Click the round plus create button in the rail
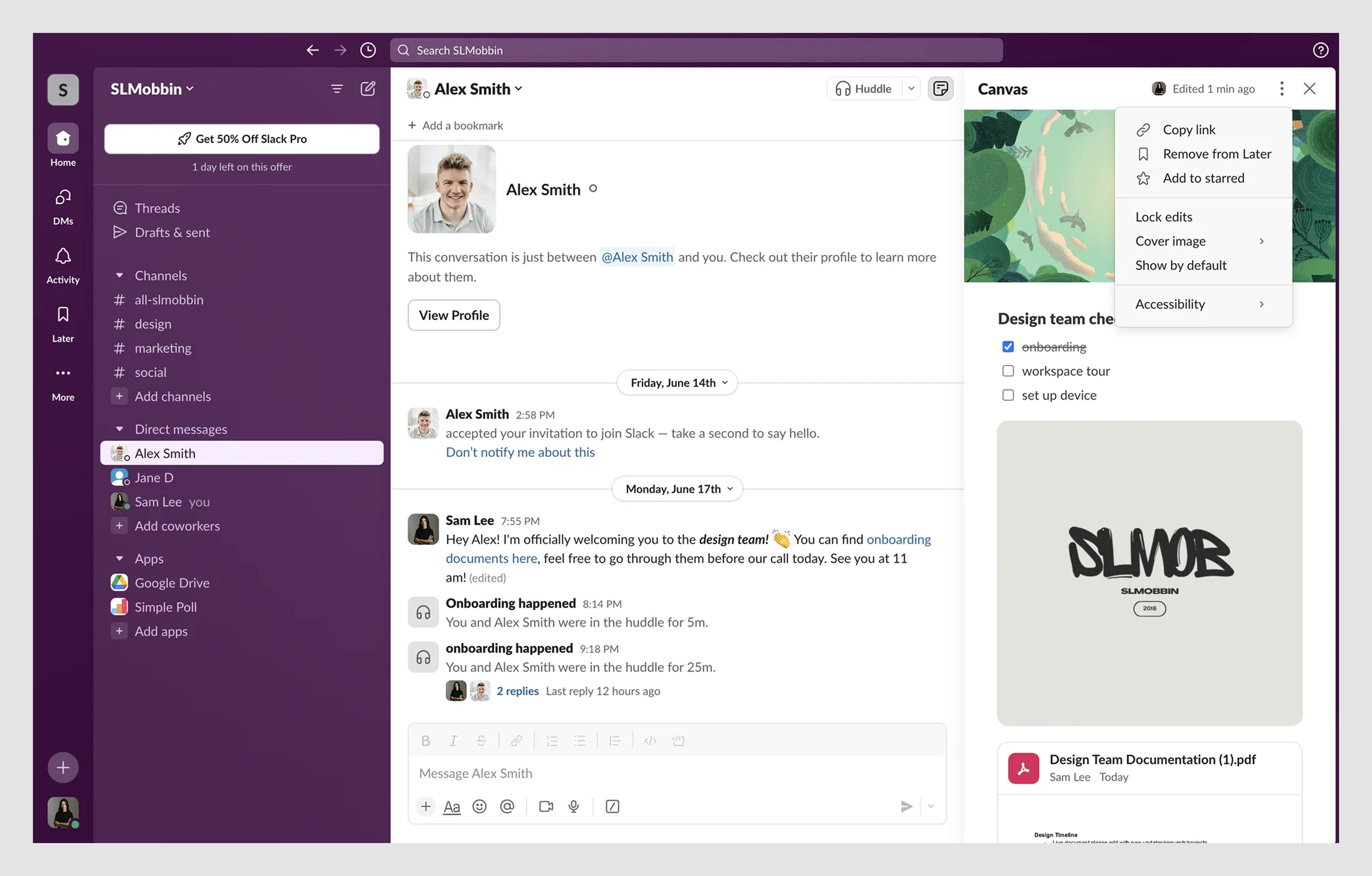The image size is (1372, 876). (63, 767)
